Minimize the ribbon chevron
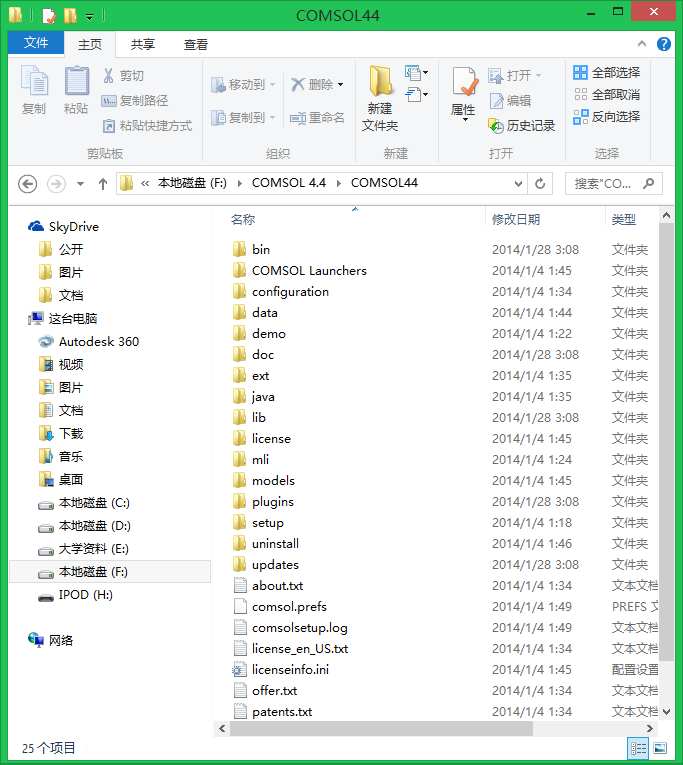 pyautogui.click(x=642, y=44)
